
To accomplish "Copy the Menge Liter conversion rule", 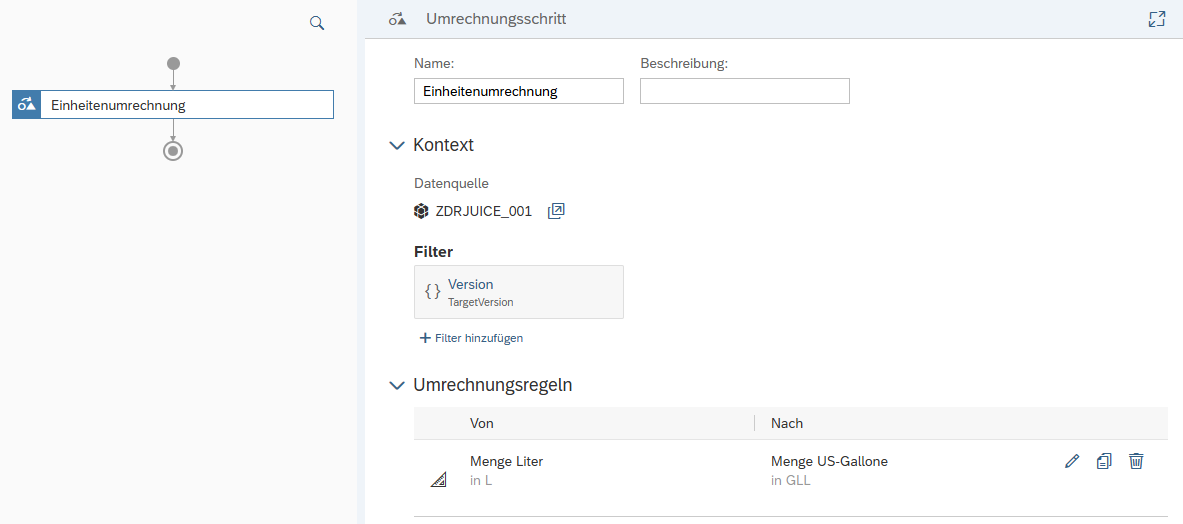I will pos(1104,461).
